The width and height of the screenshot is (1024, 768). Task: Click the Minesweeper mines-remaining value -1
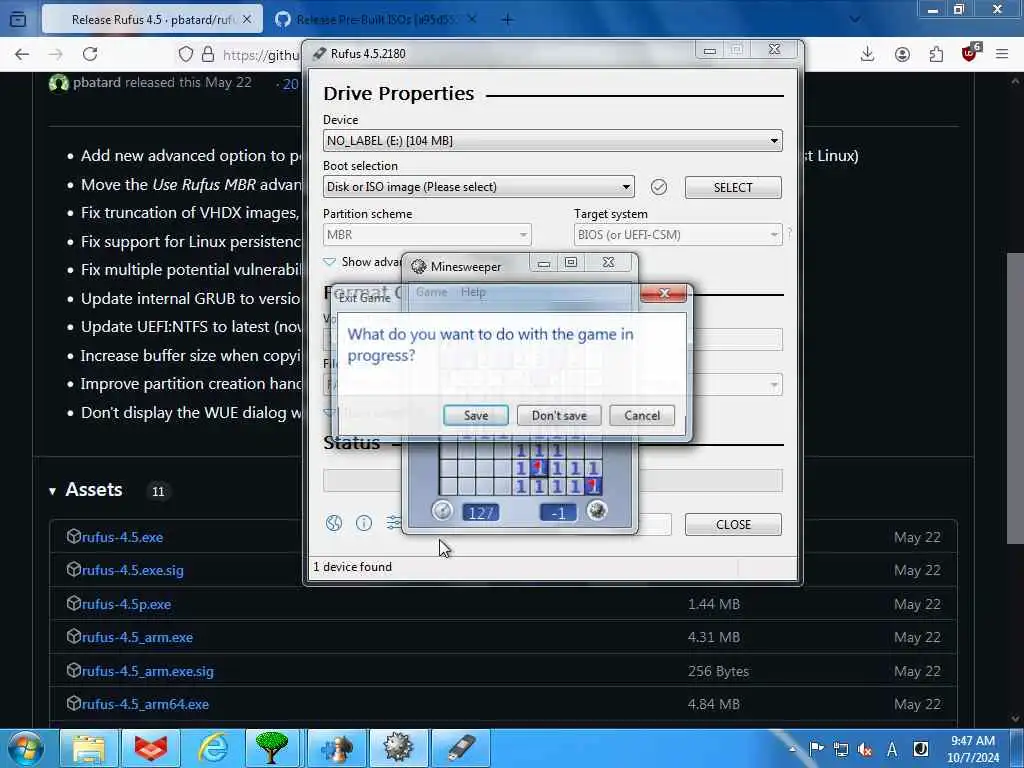coord(558,513)
